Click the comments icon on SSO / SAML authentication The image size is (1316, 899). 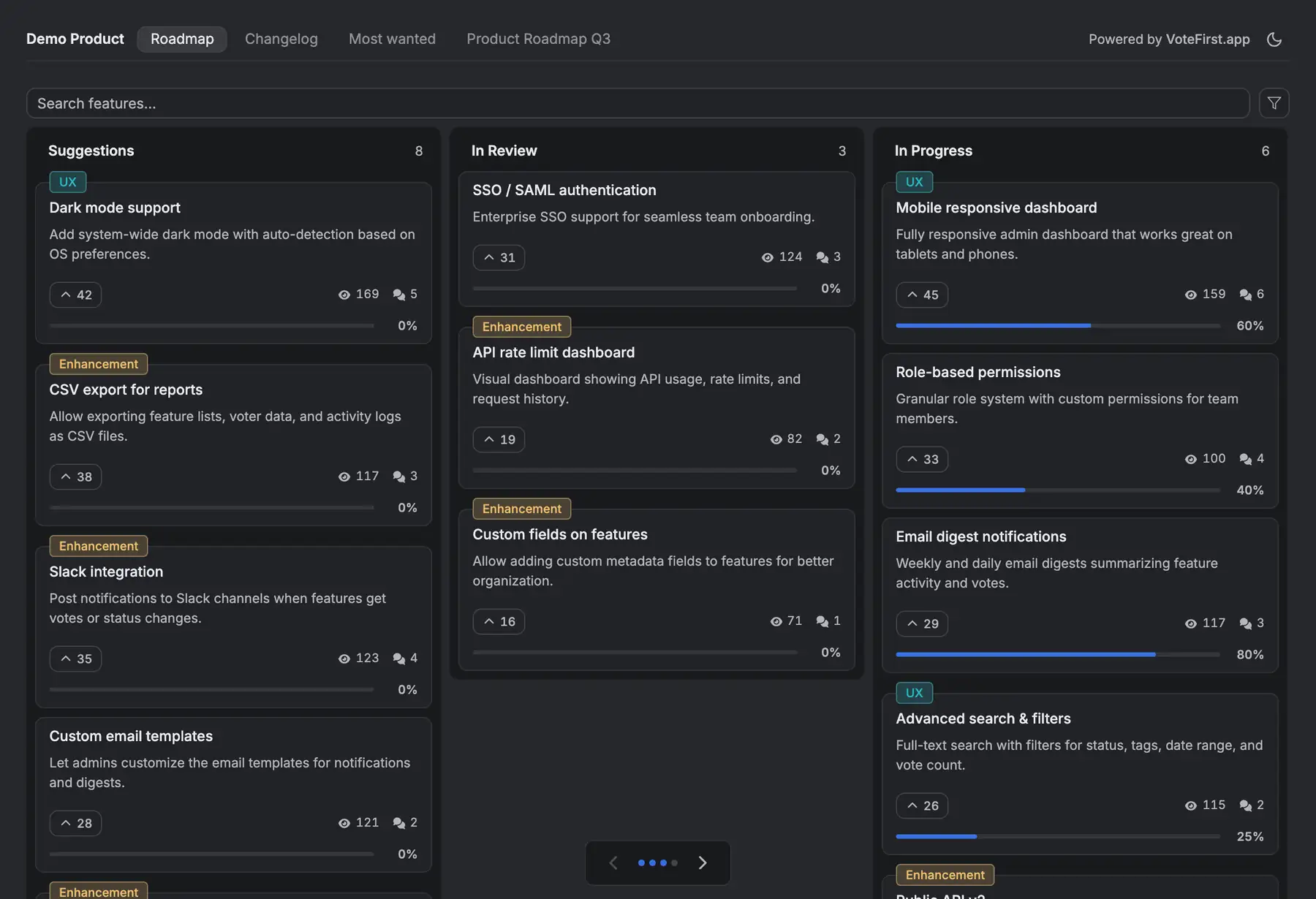[x=822, y=257]
